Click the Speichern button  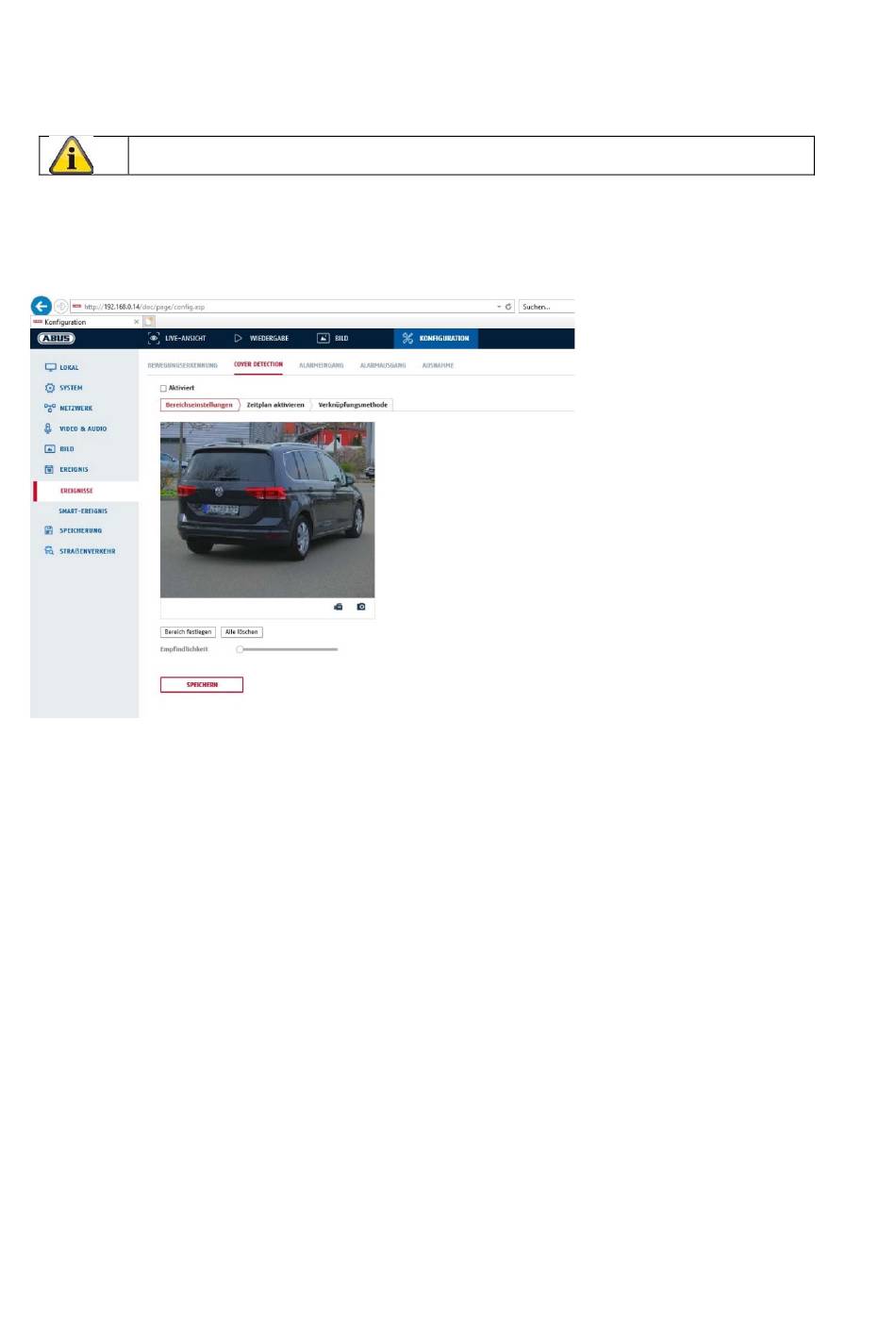(x=202, y=685)
